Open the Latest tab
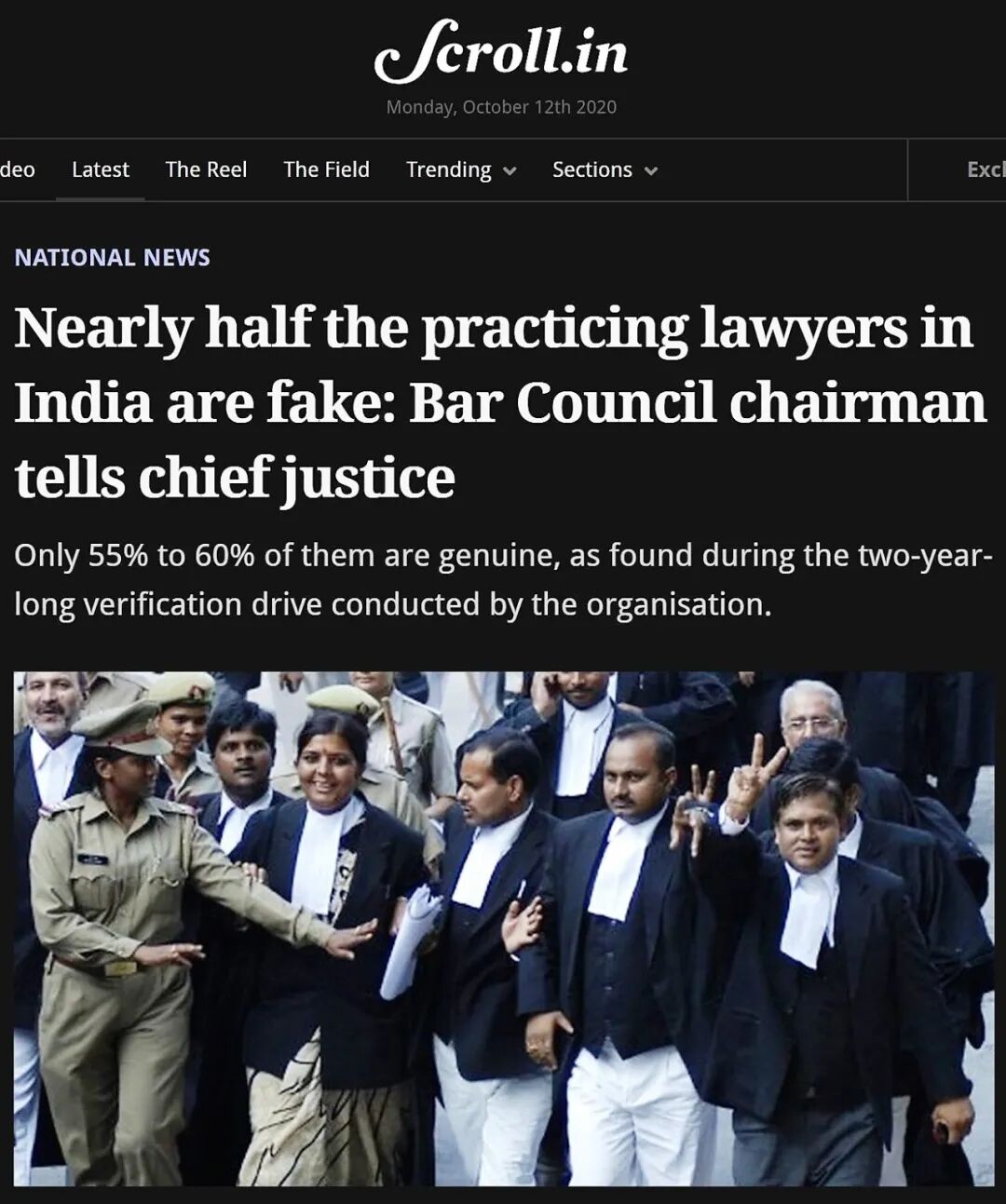1006x1204 pixels. [x=101, y=169]
